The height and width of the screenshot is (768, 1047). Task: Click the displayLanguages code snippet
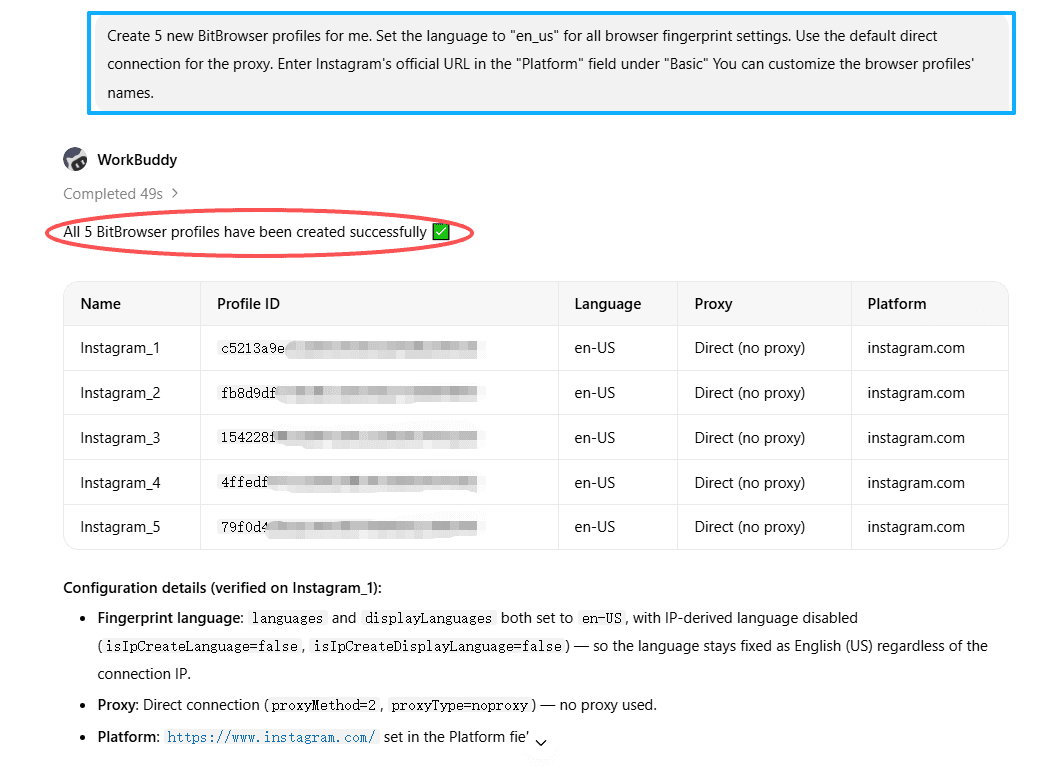point(428,618)
